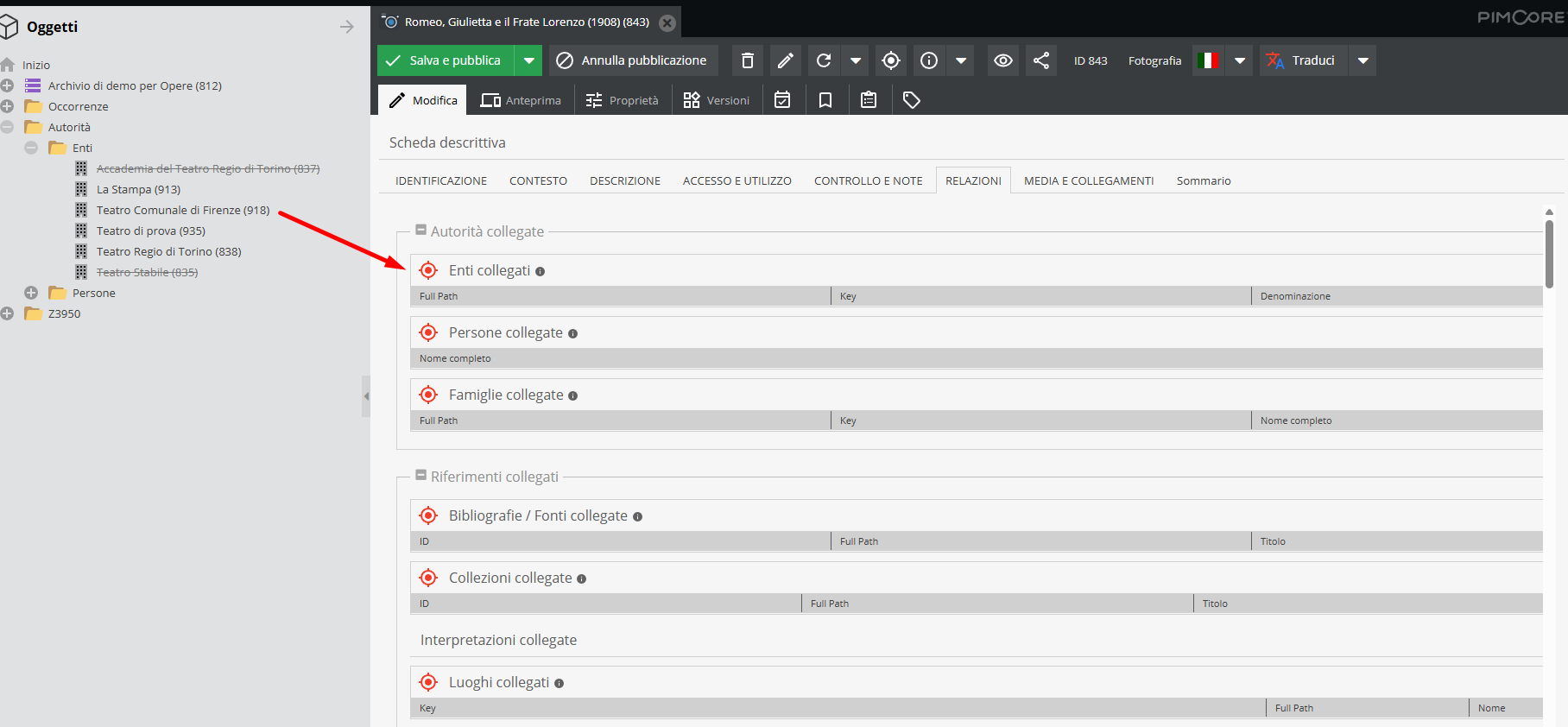Image resolution: width=1568 pixels, height=727 pixels.
Task: Click search icon next to Bibliografie / Fonti collegate
Action: point(428,515)
